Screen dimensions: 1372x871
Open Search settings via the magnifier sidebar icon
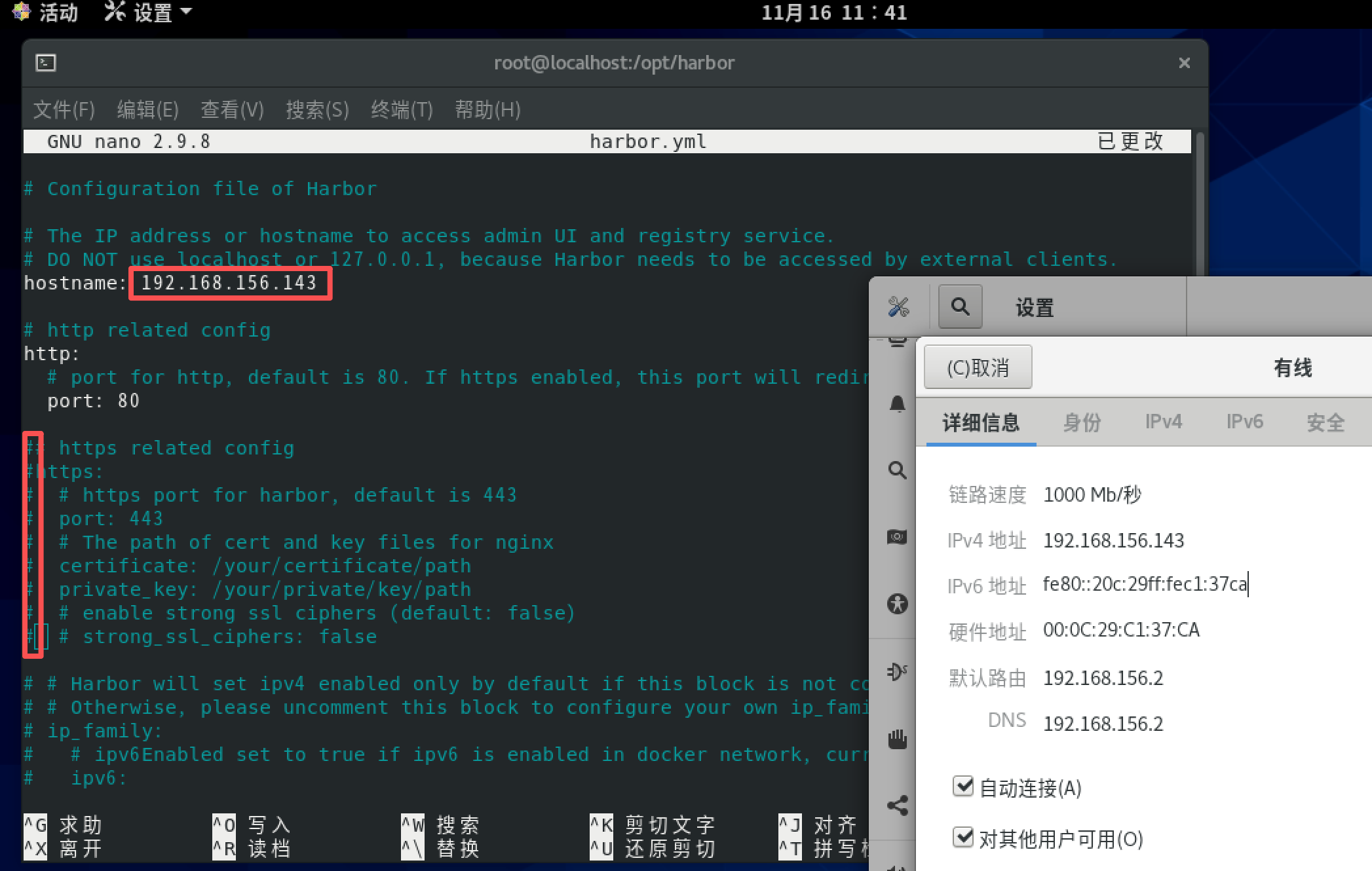click(x=897, y=470)
